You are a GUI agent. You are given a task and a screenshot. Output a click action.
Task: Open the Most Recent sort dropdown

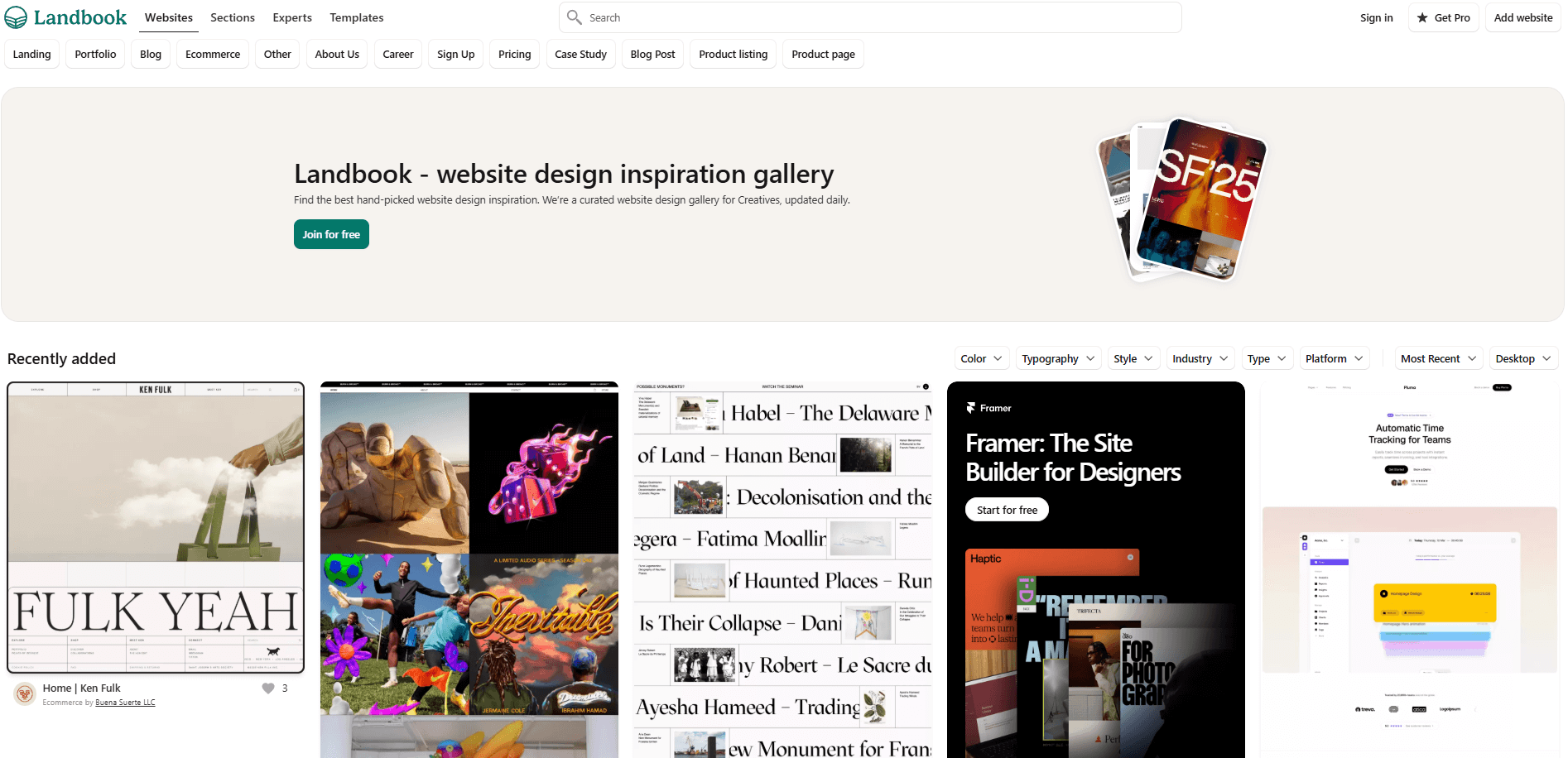click(1439, 358)
